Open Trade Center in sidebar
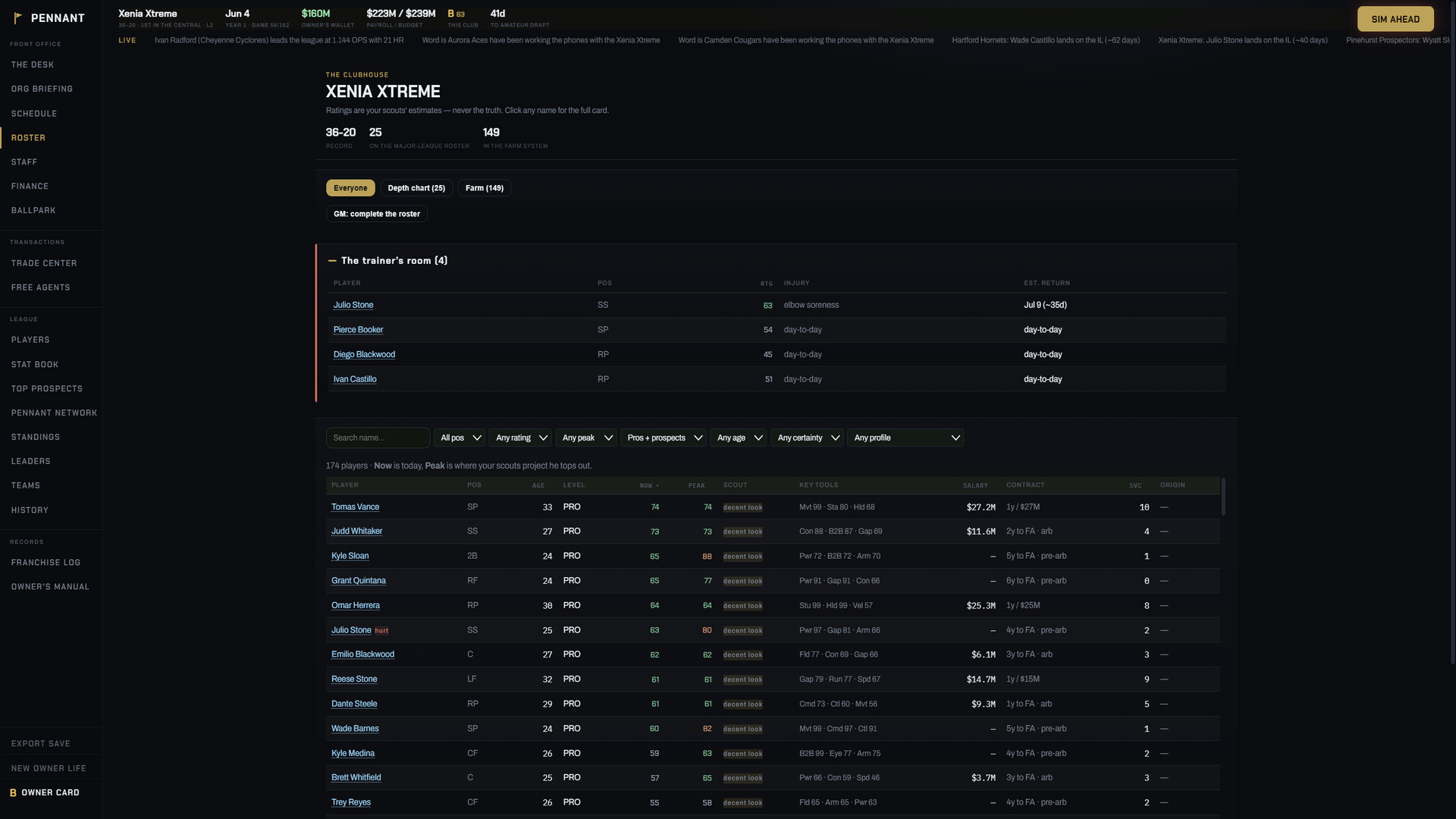This screenshot has height=819, width=1456. [44, 263]
